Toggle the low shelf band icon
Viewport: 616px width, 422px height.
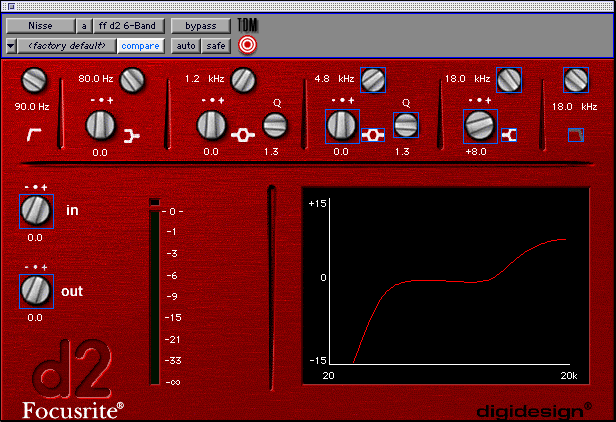(x=131, y=136)
